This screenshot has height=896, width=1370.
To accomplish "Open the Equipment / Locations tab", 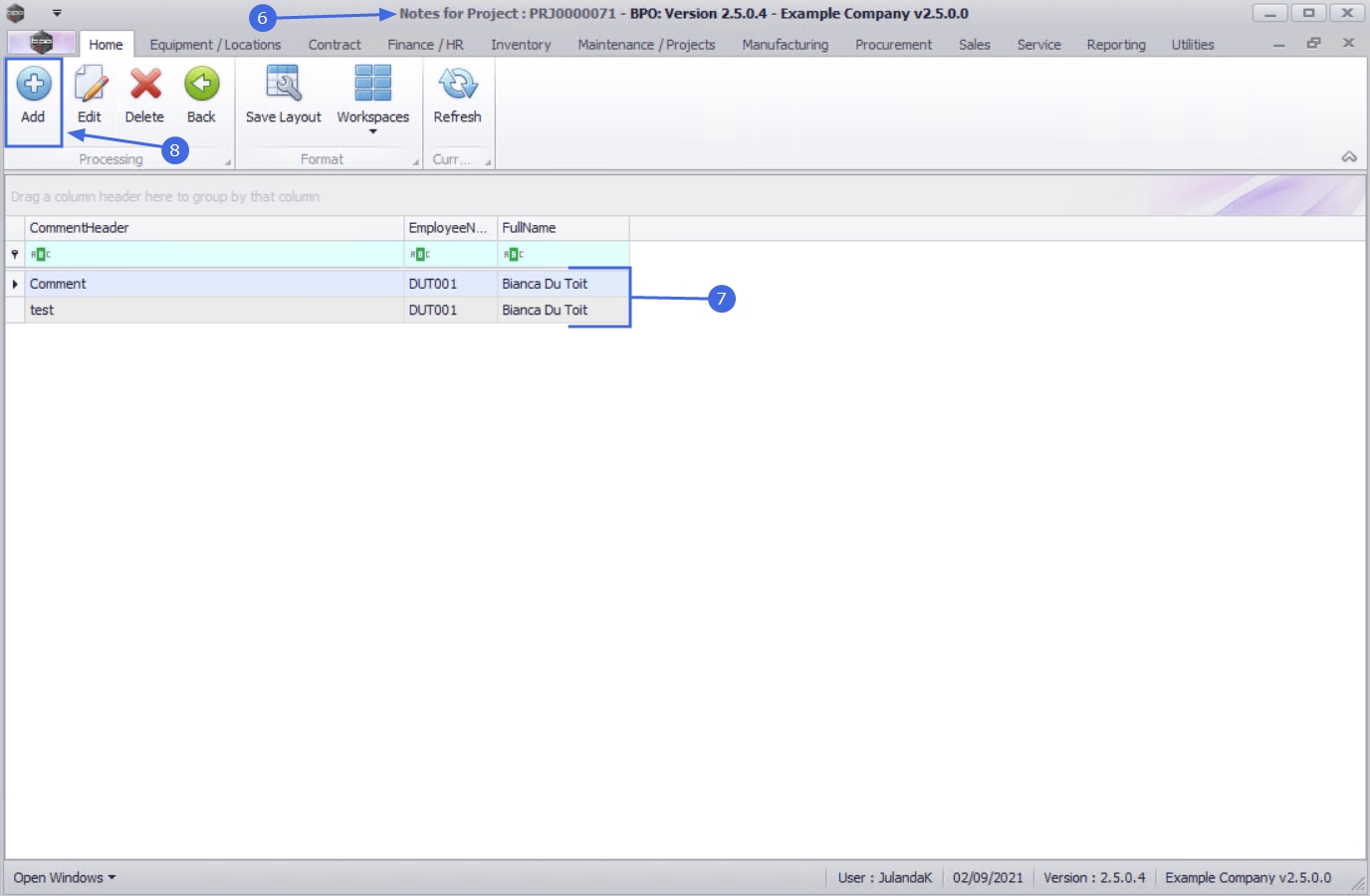I will point(215,45).
